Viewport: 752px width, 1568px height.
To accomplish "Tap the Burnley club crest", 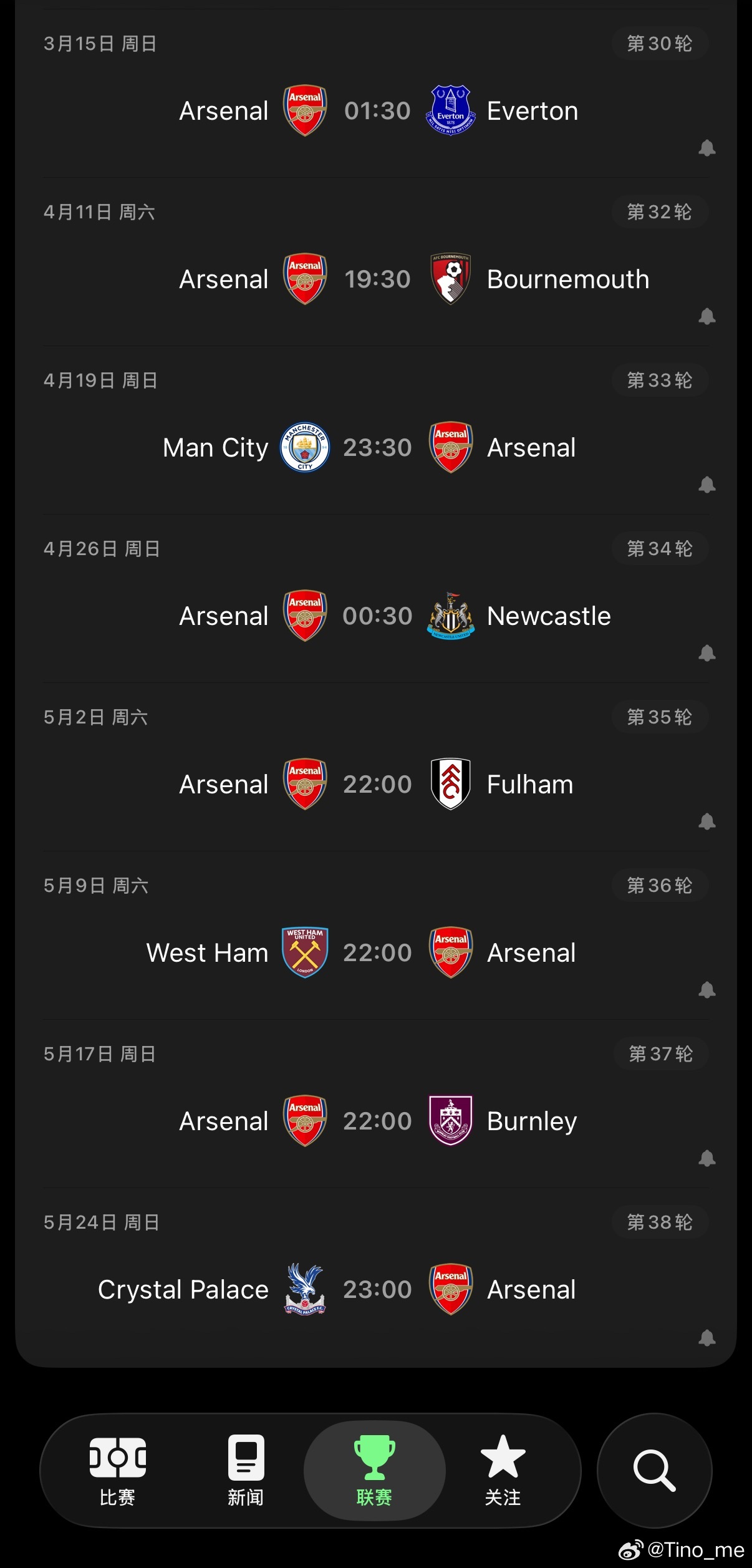I will tap(450, 1121).
